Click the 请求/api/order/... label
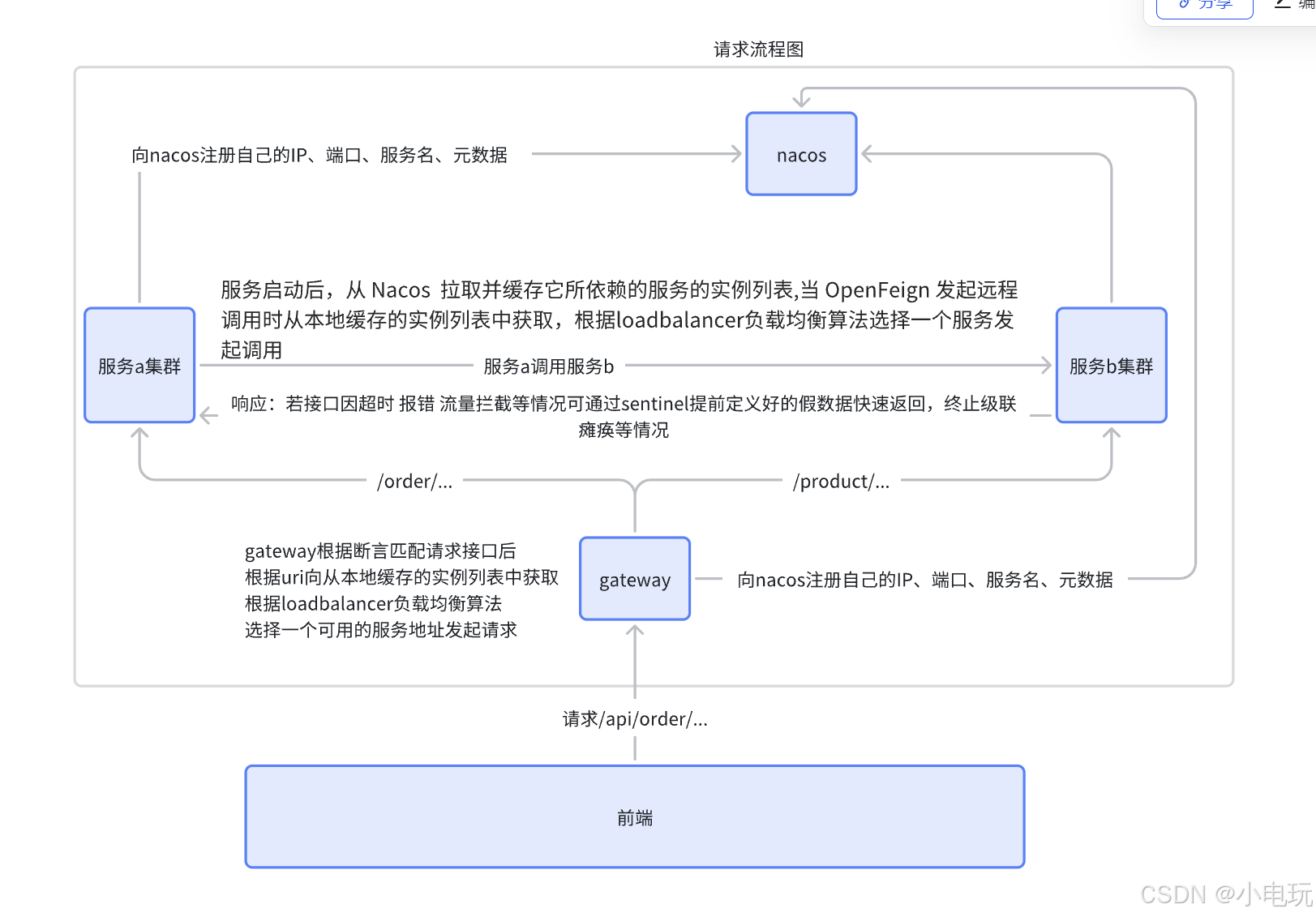Screen dimensions: 1316x917 coord(636,718)
